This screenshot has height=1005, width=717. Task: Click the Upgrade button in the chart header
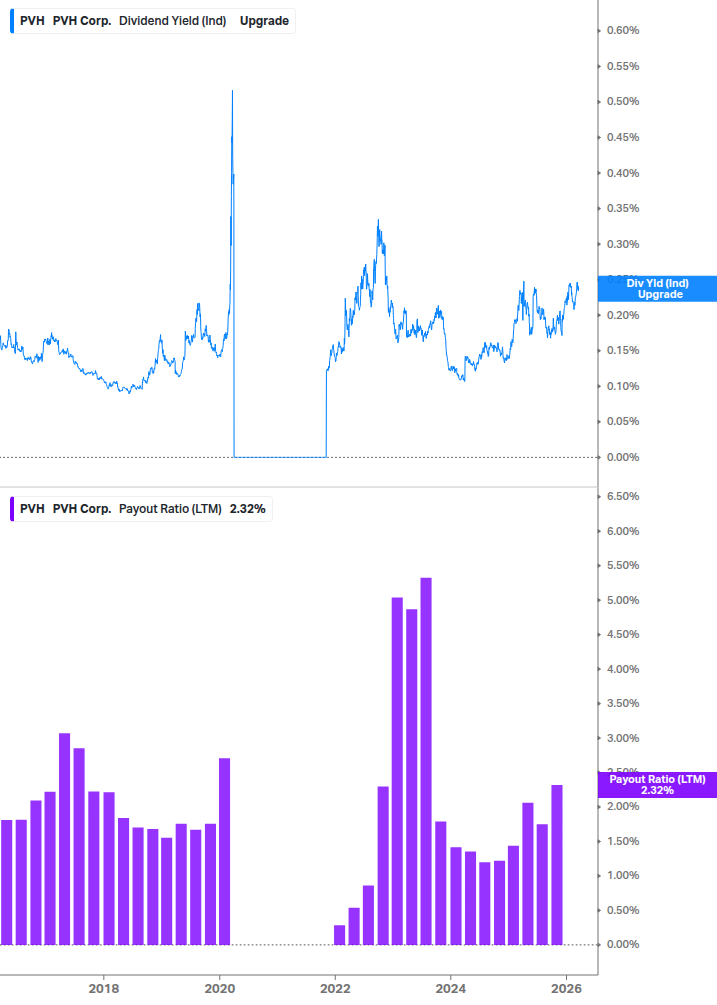click(x=266, y=19)
